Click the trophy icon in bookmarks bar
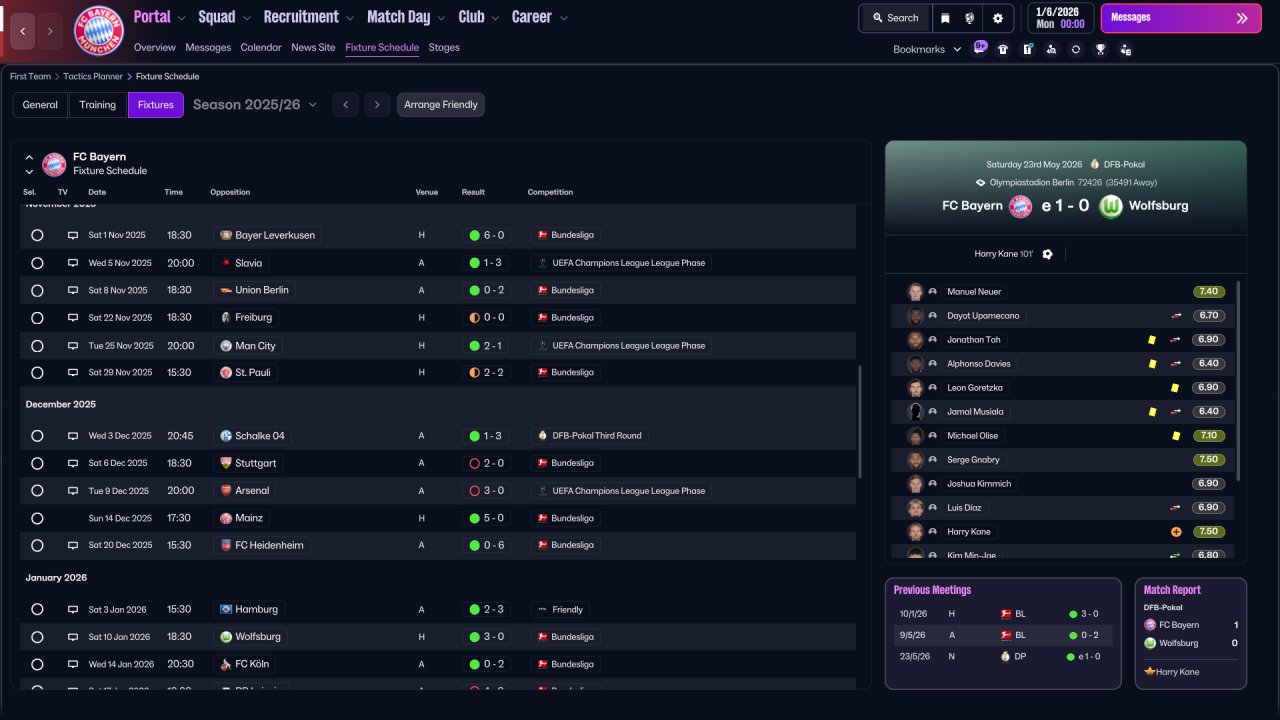Image resolution: width=1280 pixels, height=720 pixels. [x=1100, y=49]
